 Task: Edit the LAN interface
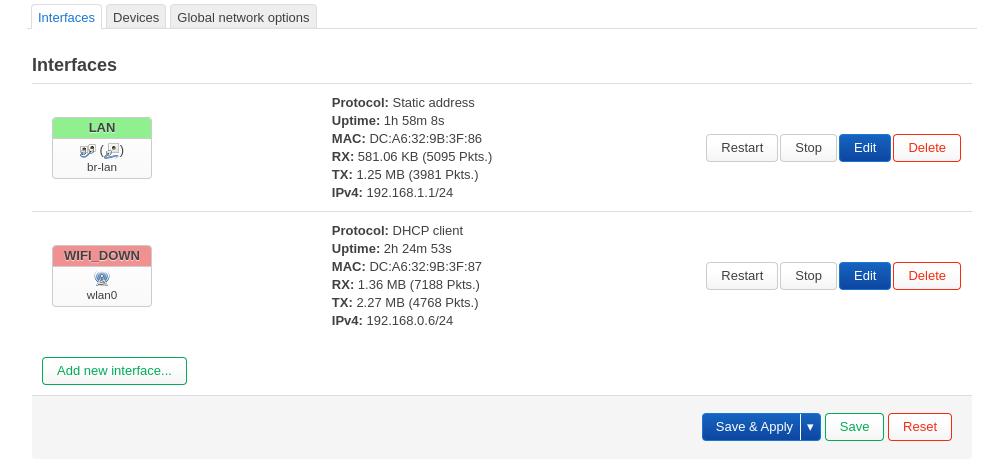pos(865,148)
